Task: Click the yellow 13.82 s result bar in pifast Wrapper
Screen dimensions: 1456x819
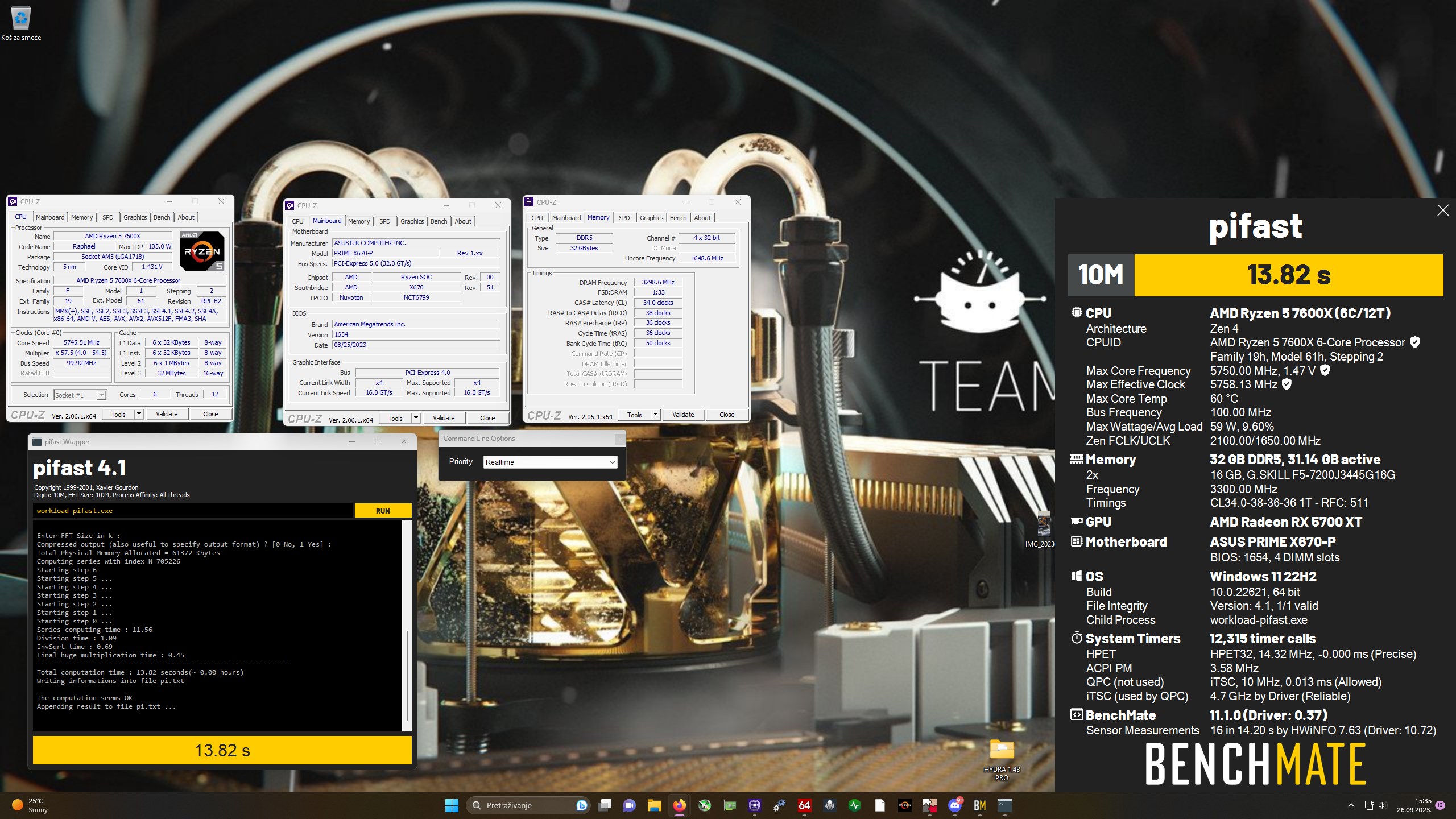Action: pos(222,750)
